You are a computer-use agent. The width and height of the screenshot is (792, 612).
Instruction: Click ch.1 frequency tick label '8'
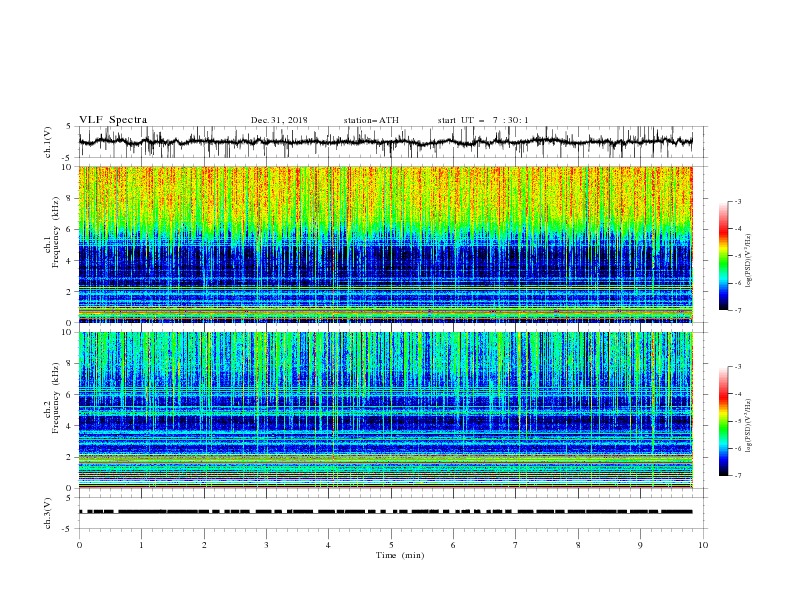pos(69,198)
